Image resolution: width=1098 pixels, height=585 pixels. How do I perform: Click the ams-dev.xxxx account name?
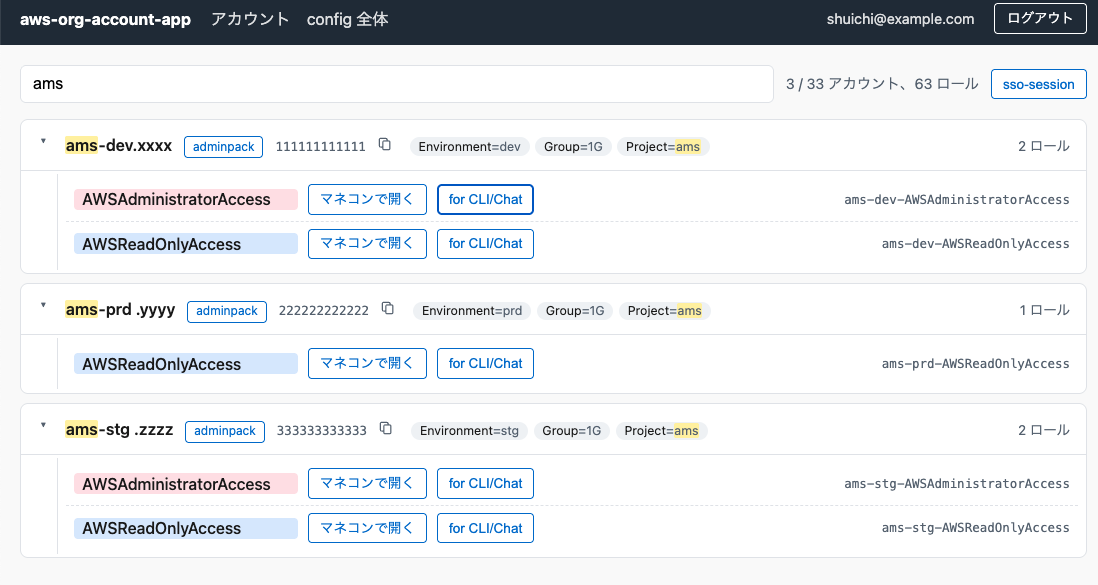click(118, 146)
